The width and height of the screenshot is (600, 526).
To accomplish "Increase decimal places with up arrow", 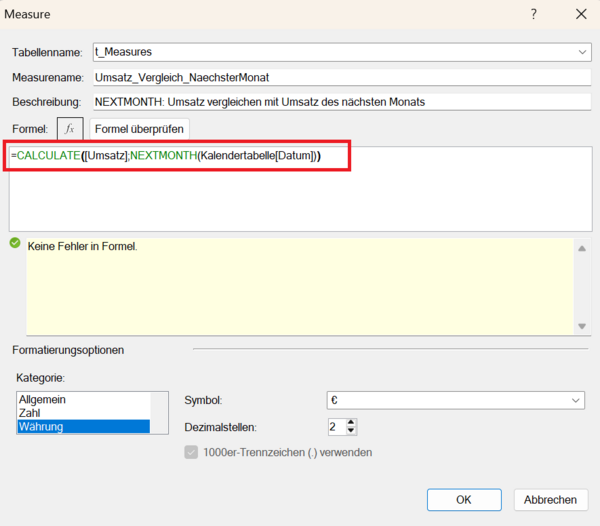I will tap(351, 422).
